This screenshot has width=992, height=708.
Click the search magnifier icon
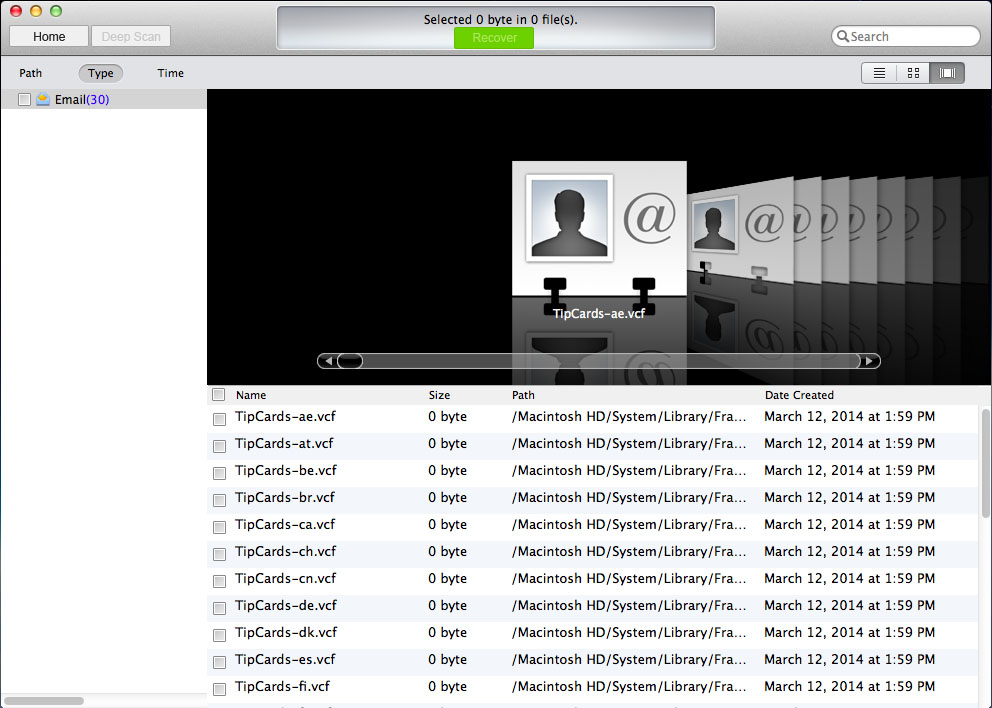coord(843,37)
